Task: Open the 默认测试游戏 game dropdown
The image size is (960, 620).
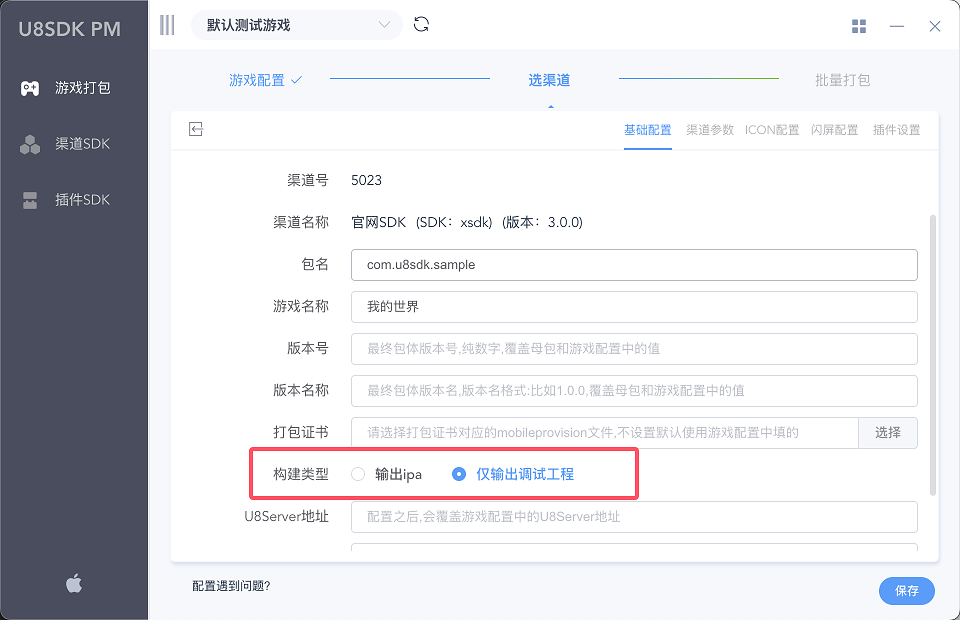Action: tap(297, 25)
